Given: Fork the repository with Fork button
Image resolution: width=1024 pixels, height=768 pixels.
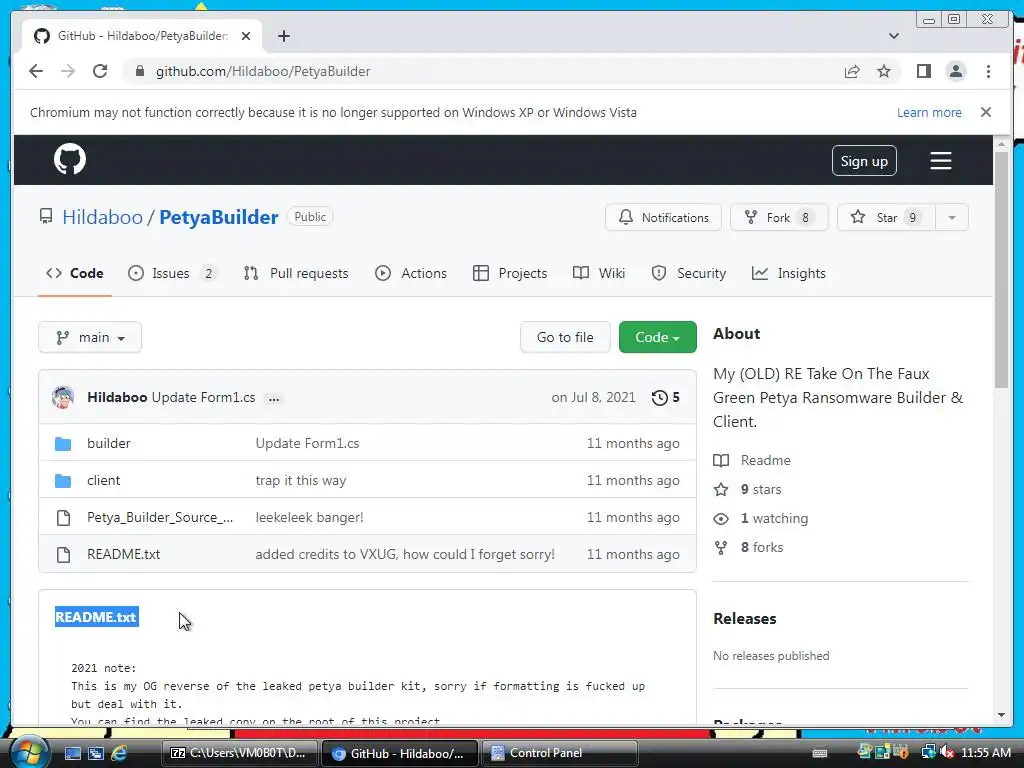Looking at the screenshot, I should [779, 217].
